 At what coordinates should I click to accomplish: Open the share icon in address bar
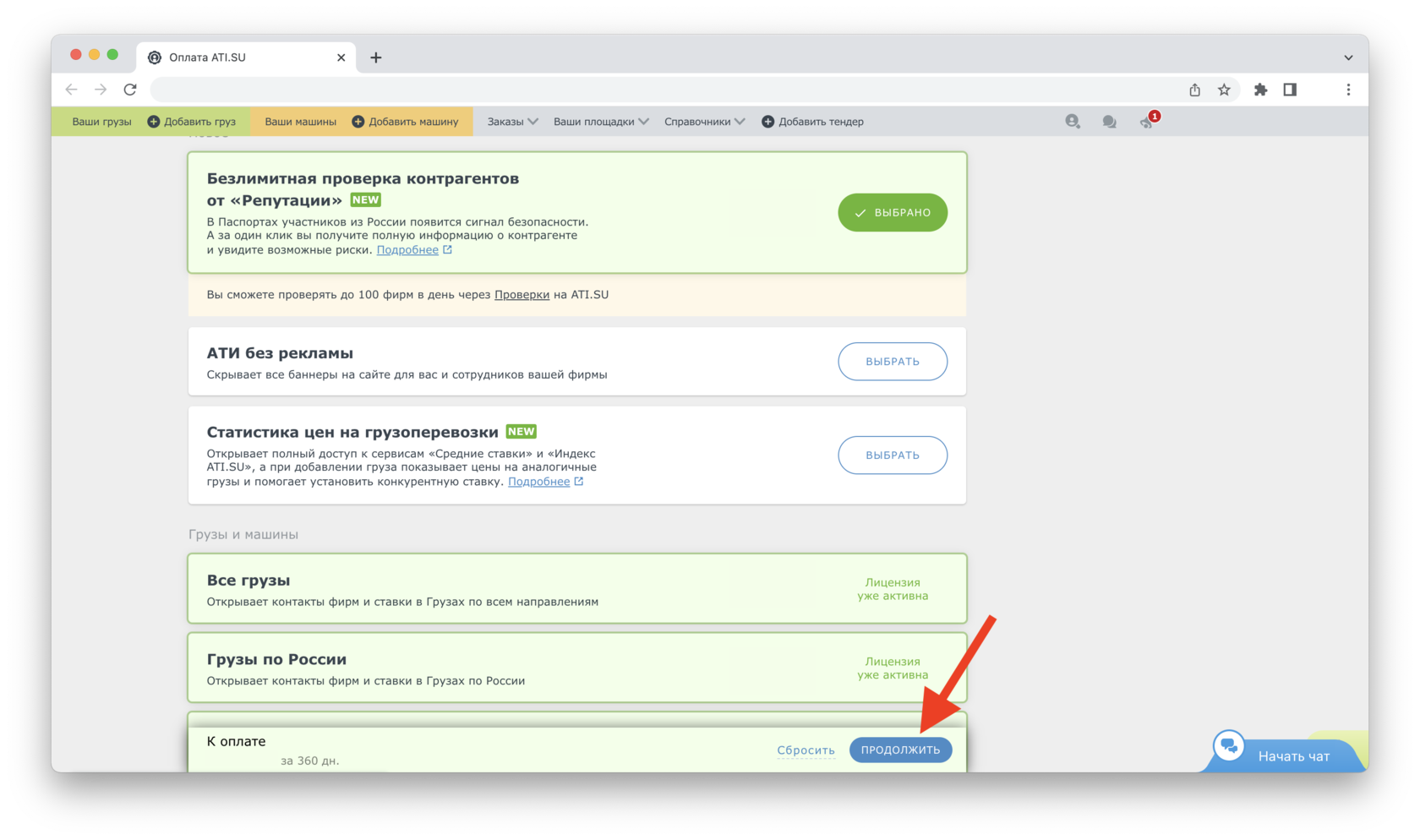tap(1194, 90)
